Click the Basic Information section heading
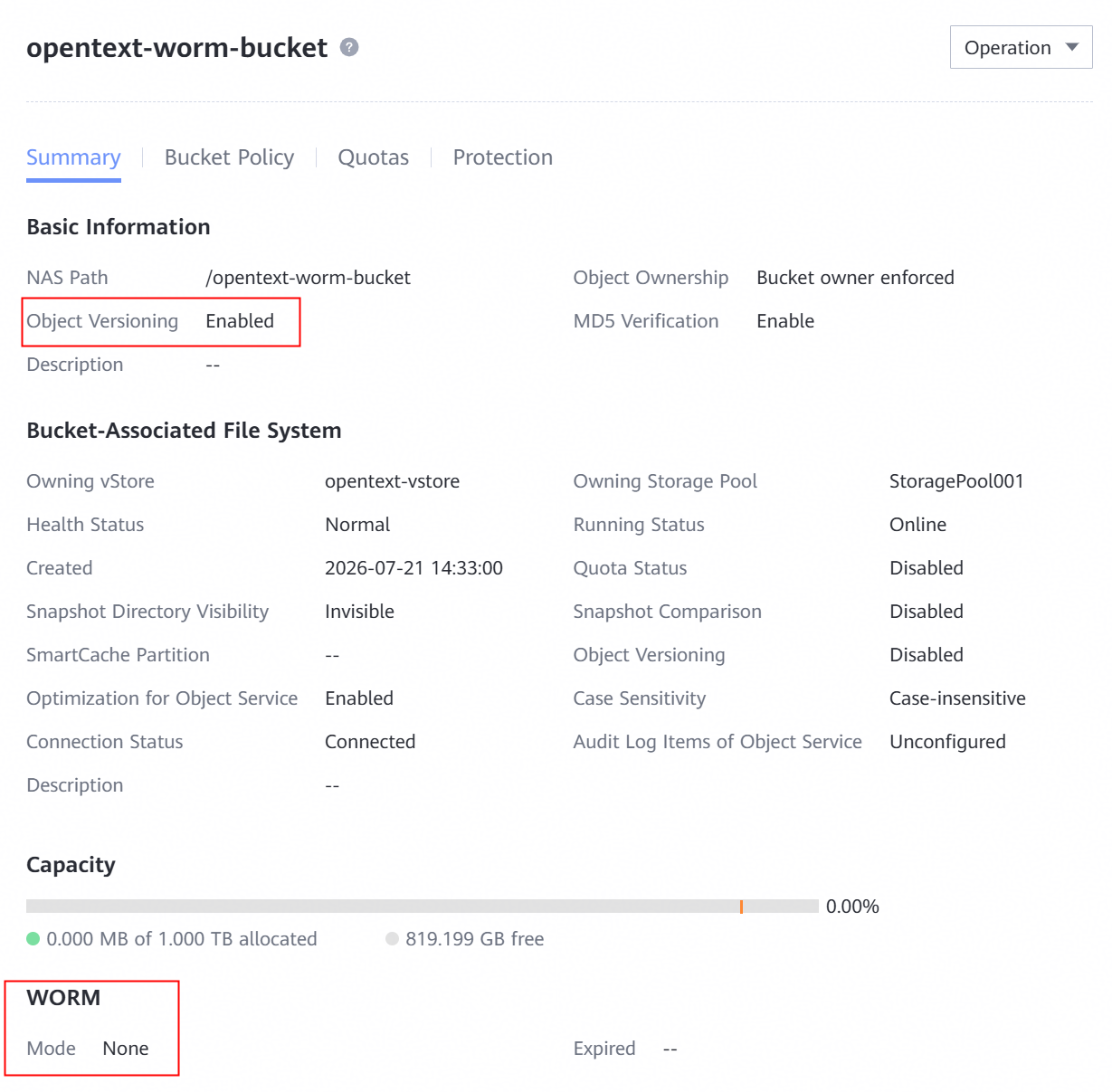 tap(119, 227)
